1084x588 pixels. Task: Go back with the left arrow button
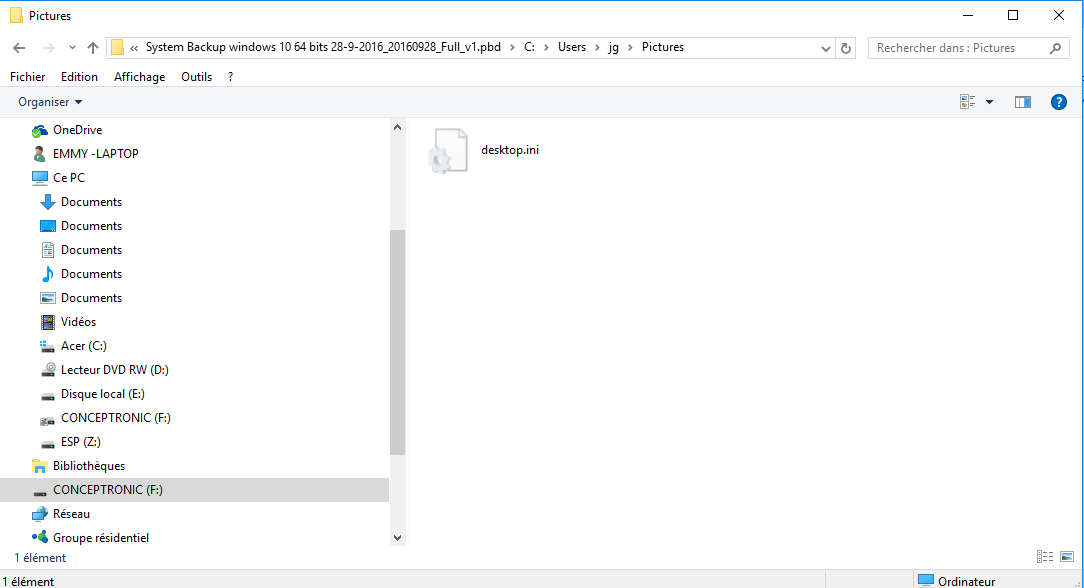click(19, 48)
